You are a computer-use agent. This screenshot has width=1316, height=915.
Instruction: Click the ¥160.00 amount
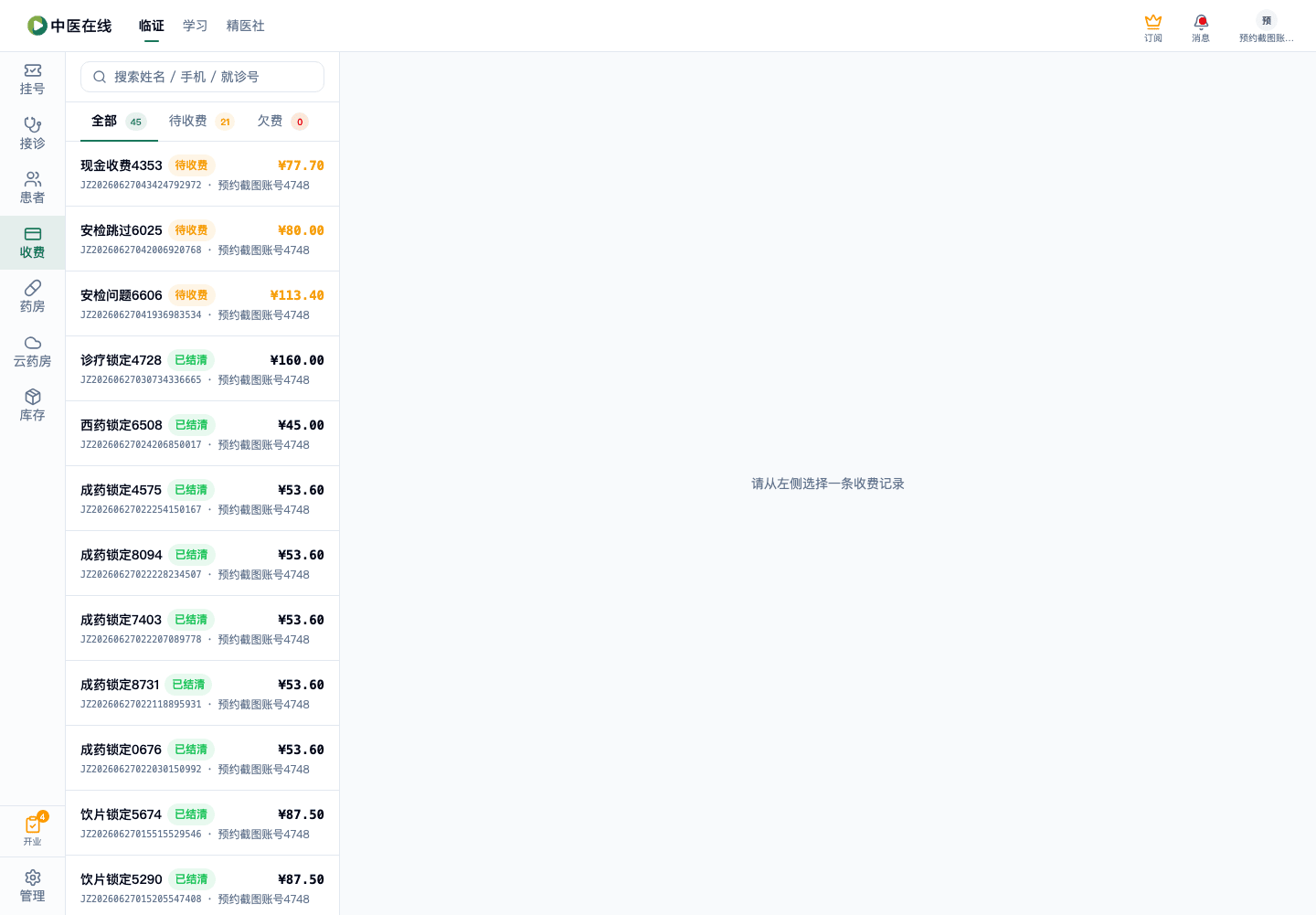[x=297, y=360]
